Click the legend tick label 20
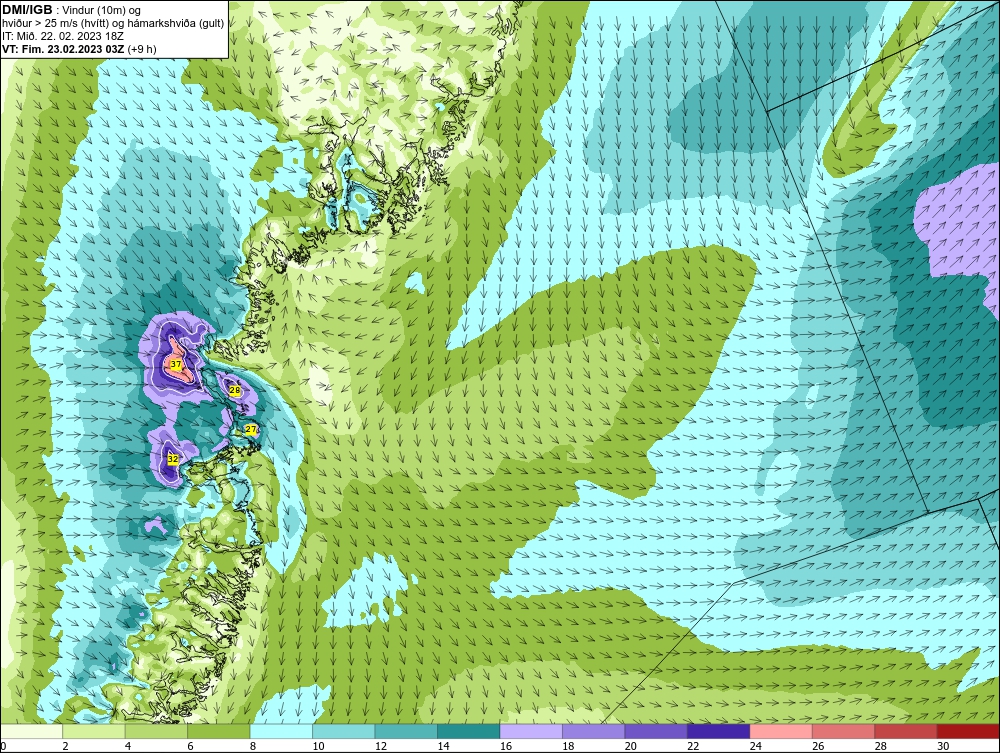Screen dimensions: 1000x753 (x=631, y=746)
